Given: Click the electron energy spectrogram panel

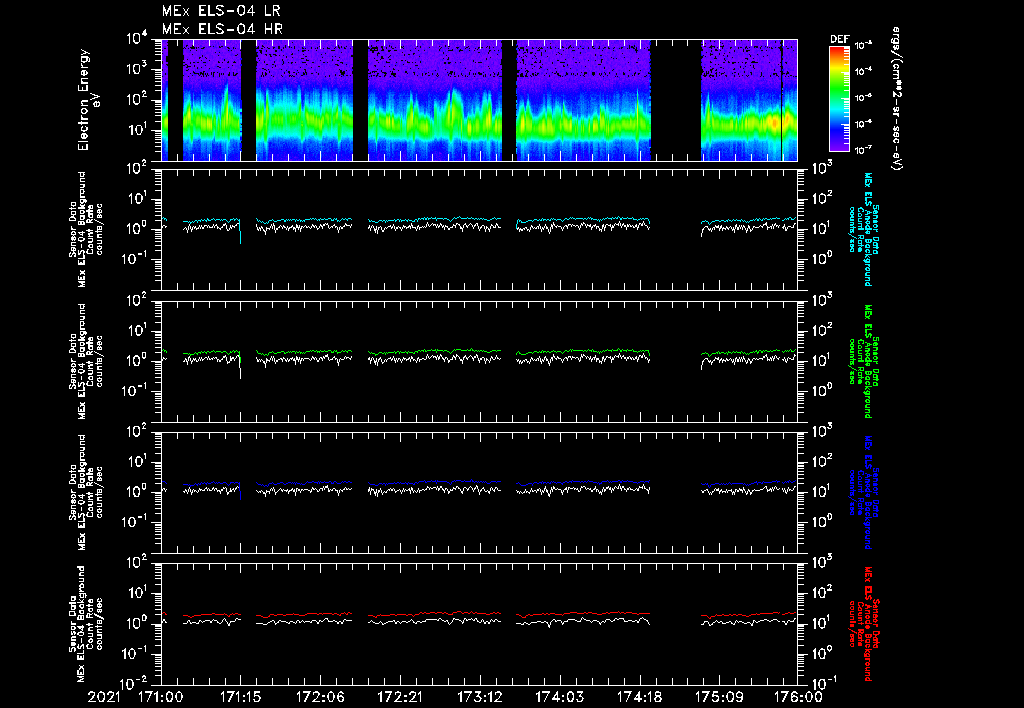Looking at the screenshot, I should [479, 100].
